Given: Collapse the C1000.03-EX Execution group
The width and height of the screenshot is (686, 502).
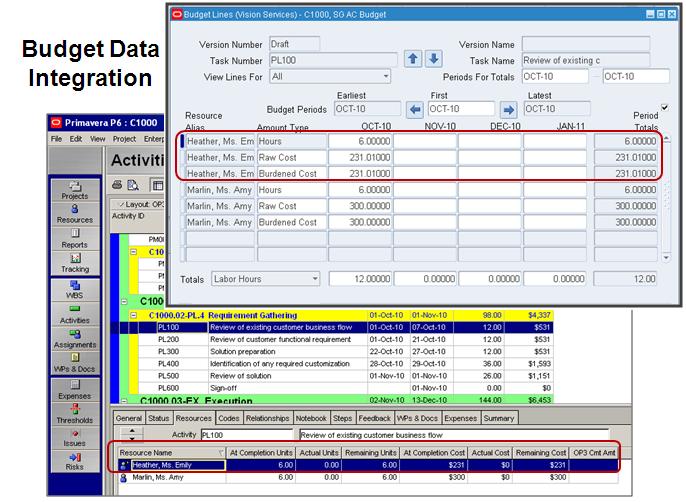Looking at the screenshot, I should [x=124, y=400].
